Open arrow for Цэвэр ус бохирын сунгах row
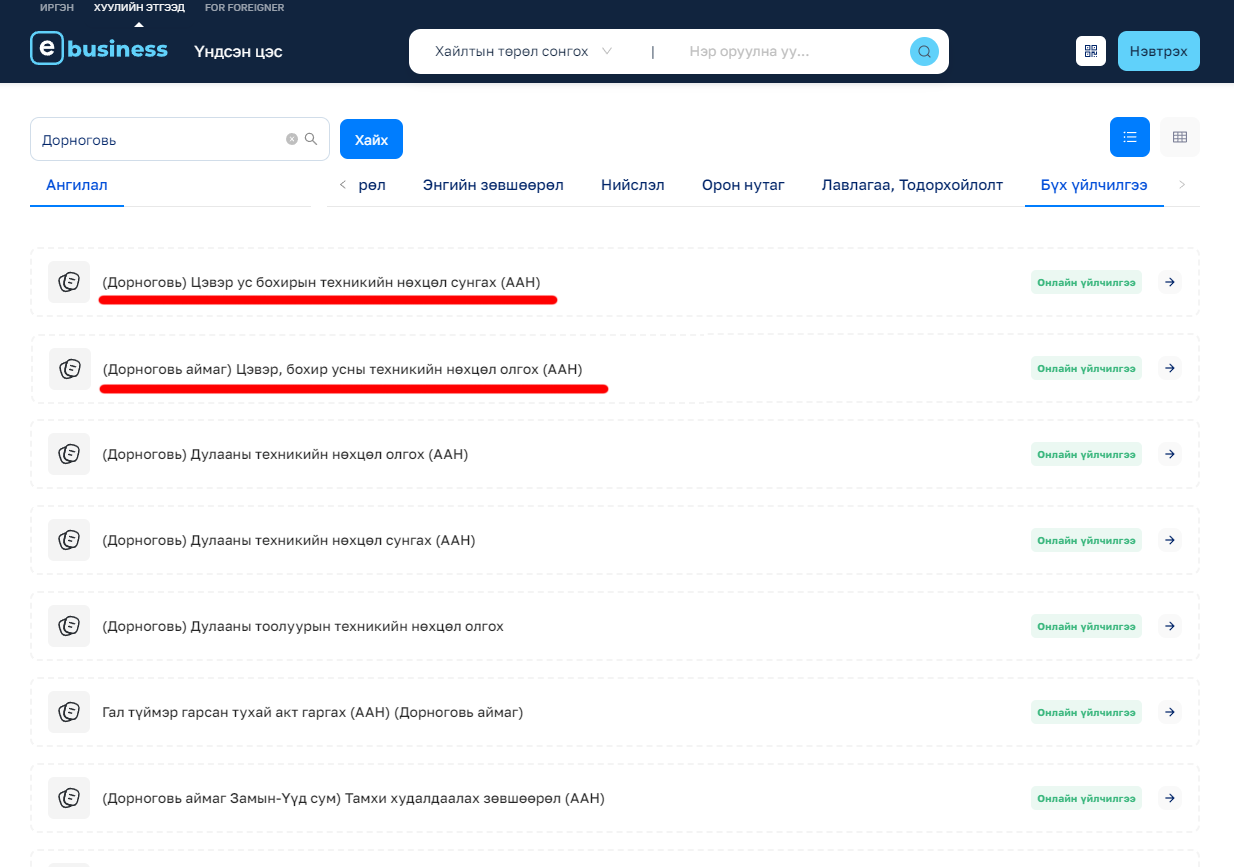Image resolution: width=1234 pixels, height=867 pixels. 1170,282
